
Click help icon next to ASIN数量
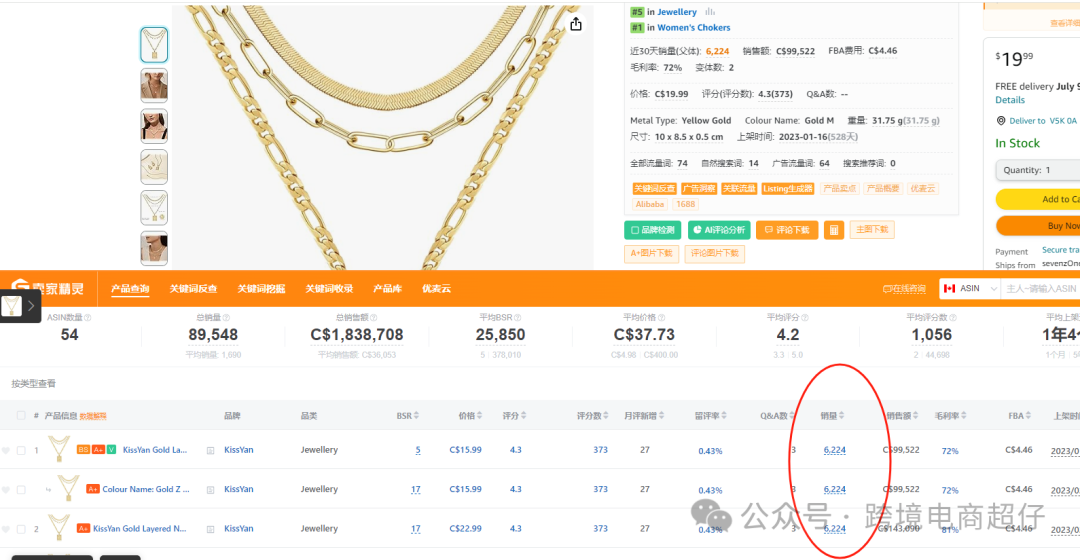tap(87, 318)
